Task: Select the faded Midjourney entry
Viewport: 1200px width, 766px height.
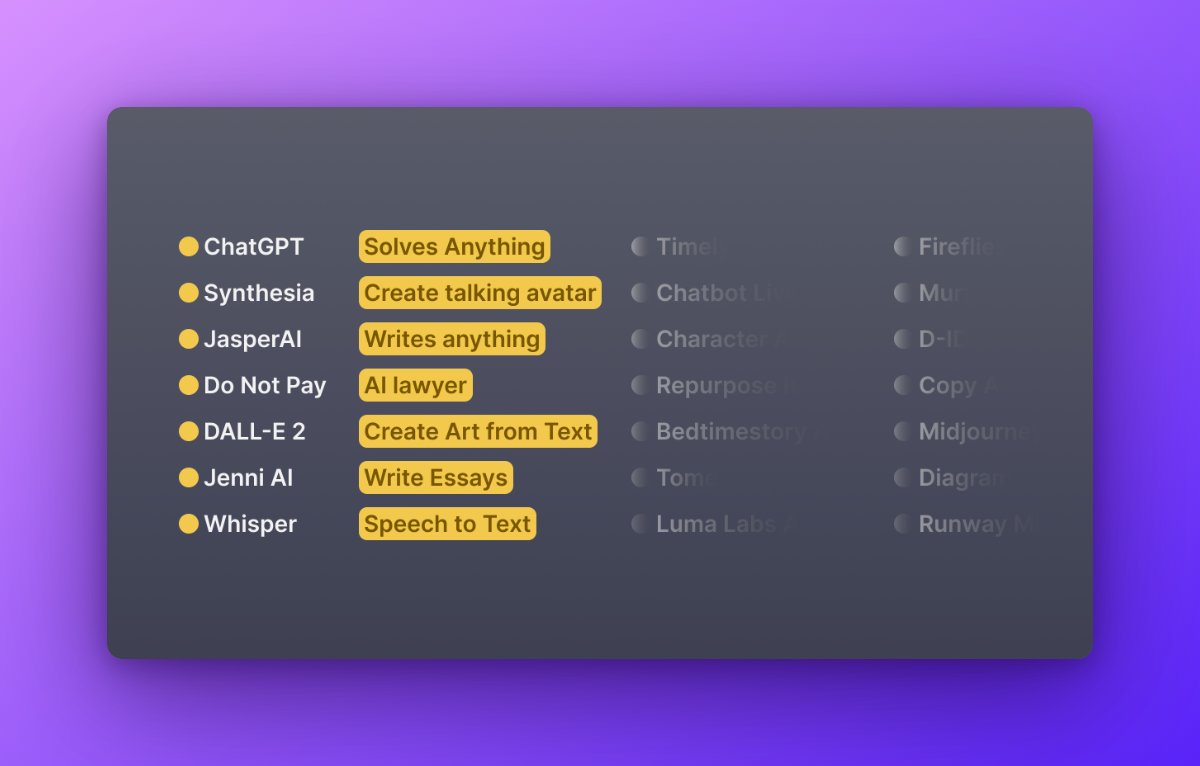Action: click(x=976, y=432)
